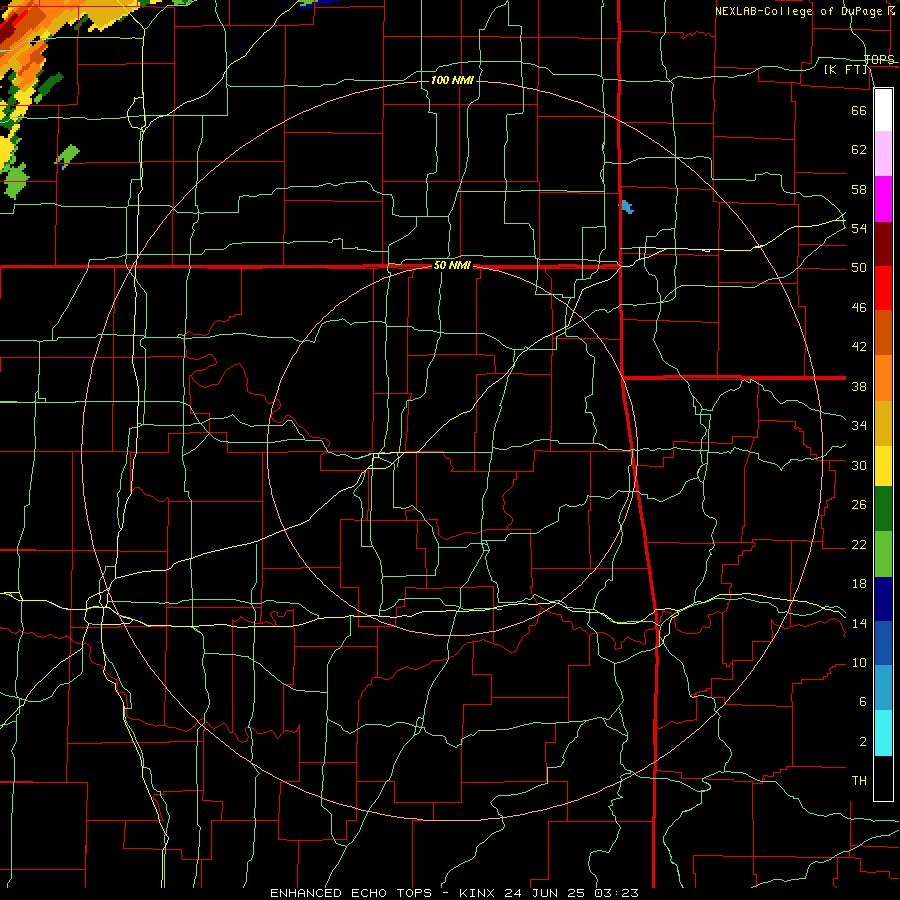Pick the dark orange legend swatch between 46 and 42
The image size is (900, 900).
click(x=883, y=332)
